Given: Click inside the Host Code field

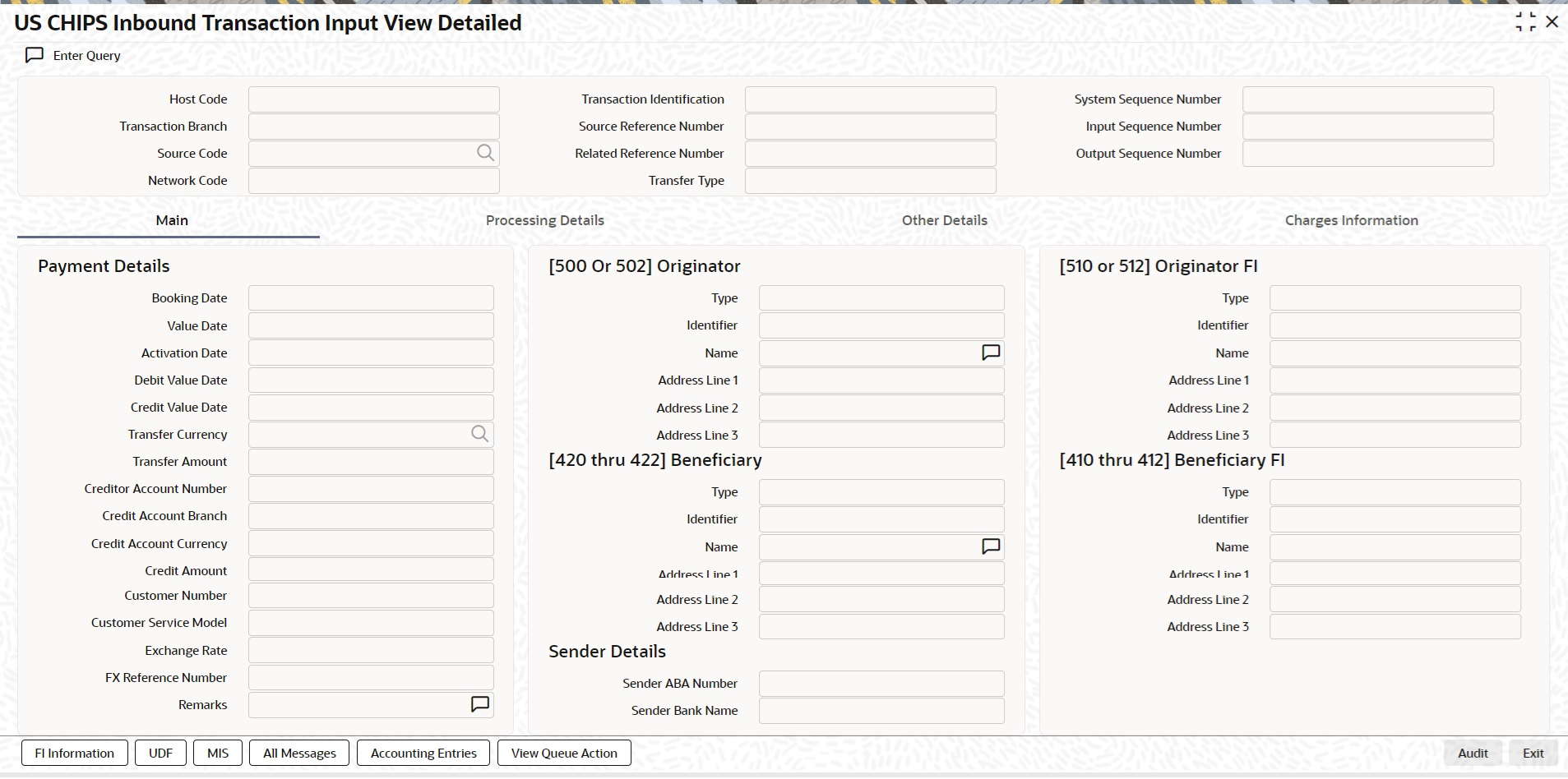Looking at the screenshot, I should click(x=372, y=99).
